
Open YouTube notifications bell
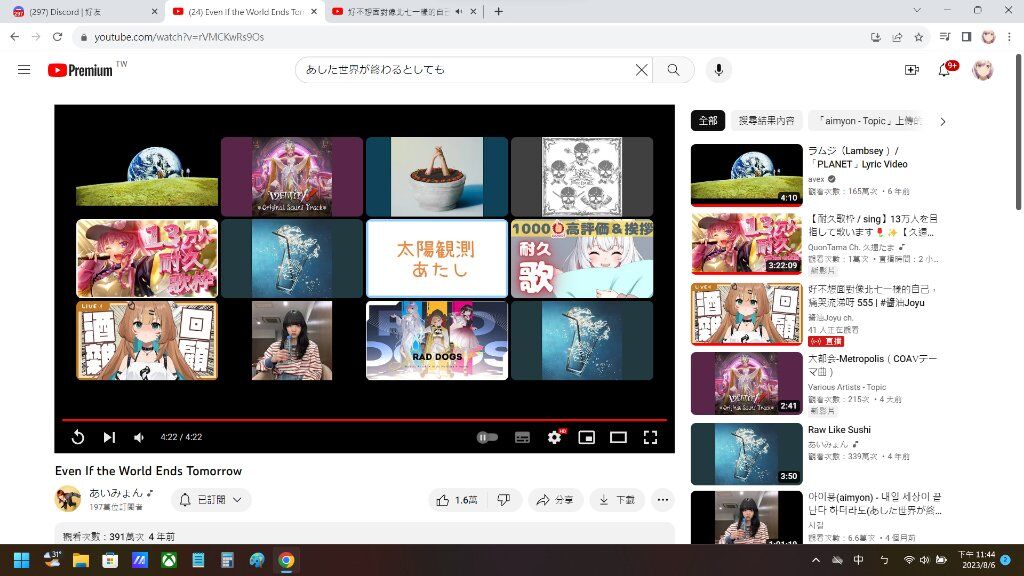tap(944, 70)
